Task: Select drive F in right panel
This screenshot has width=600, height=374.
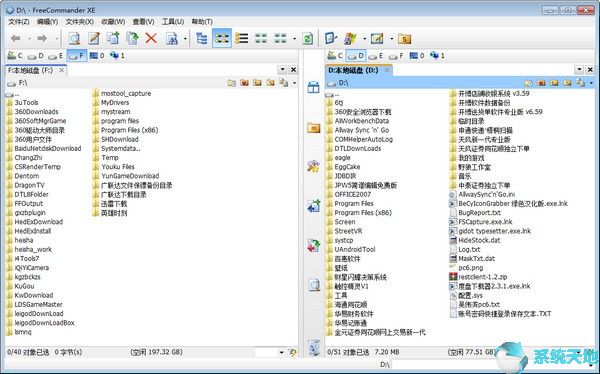Action: (x=396, y=56)
